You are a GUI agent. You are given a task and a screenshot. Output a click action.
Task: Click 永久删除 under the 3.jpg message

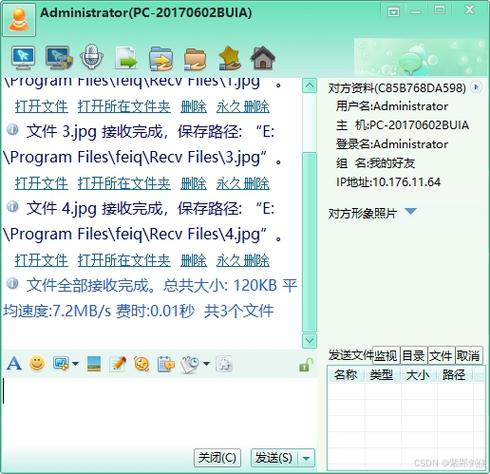tap(243, 183)
